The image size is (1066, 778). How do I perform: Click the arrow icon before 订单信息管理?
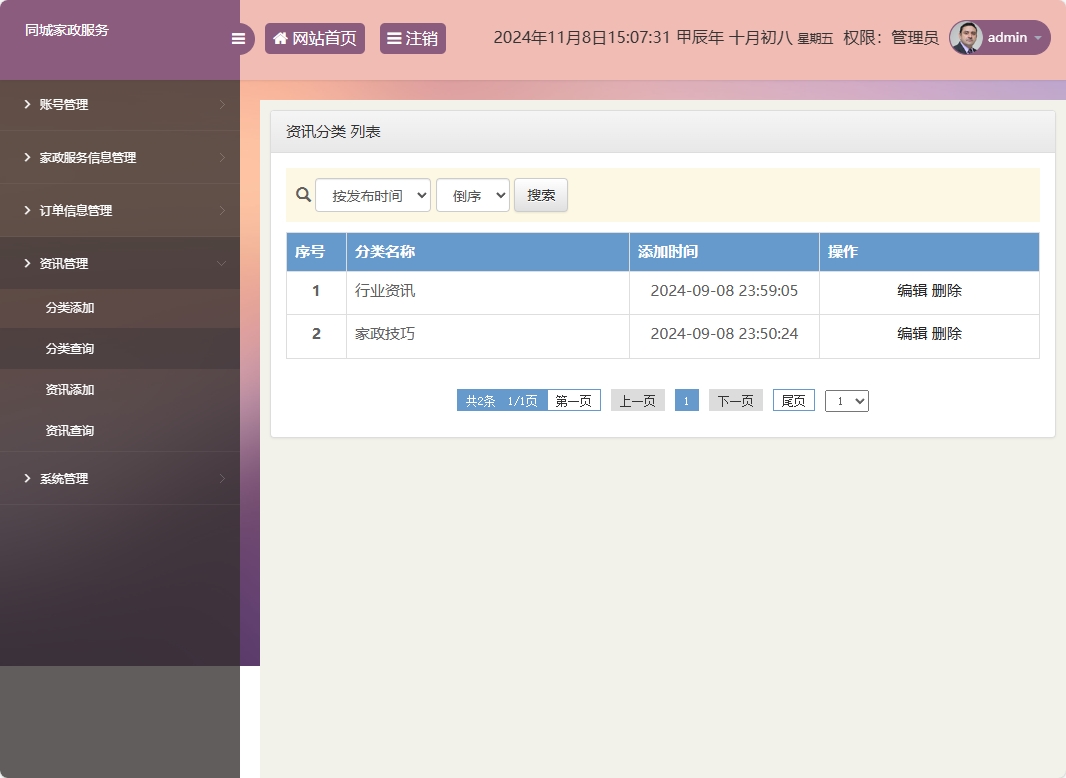click(24, 211)
